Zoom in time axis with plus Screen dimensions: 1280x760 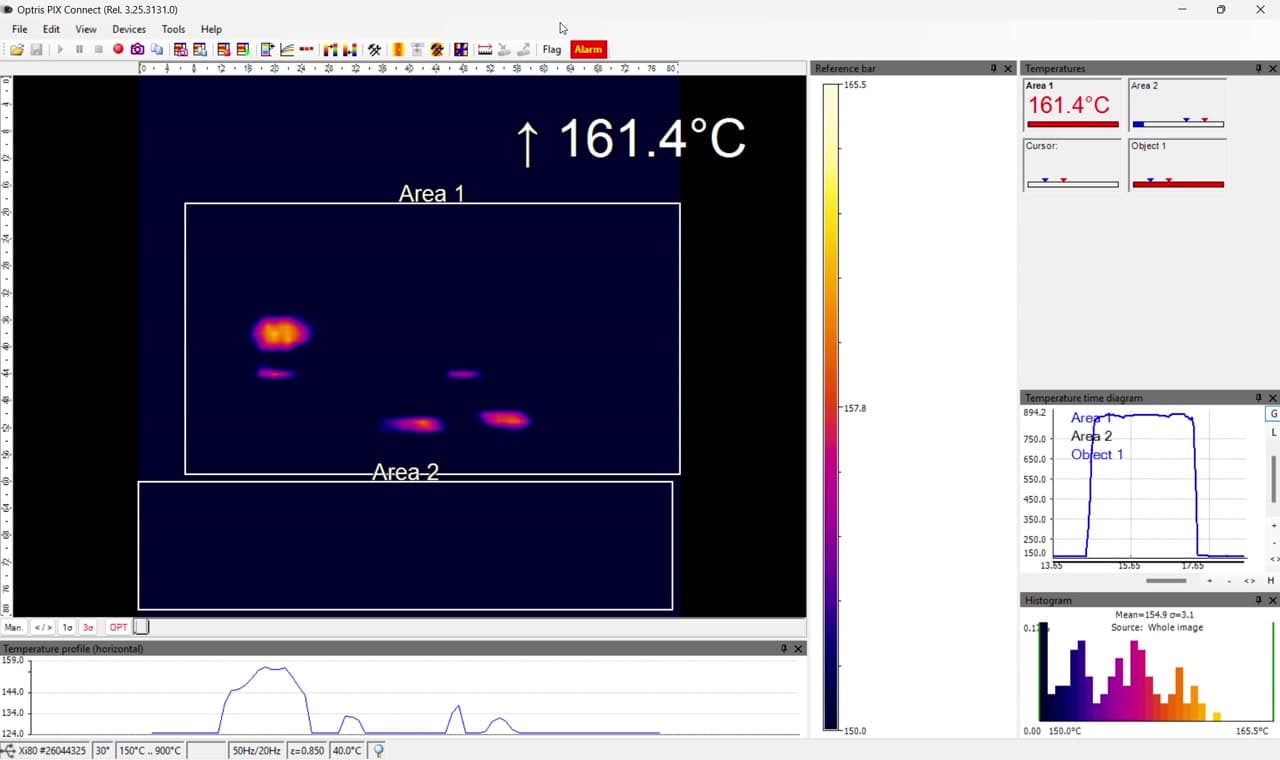click(1210, 580)
